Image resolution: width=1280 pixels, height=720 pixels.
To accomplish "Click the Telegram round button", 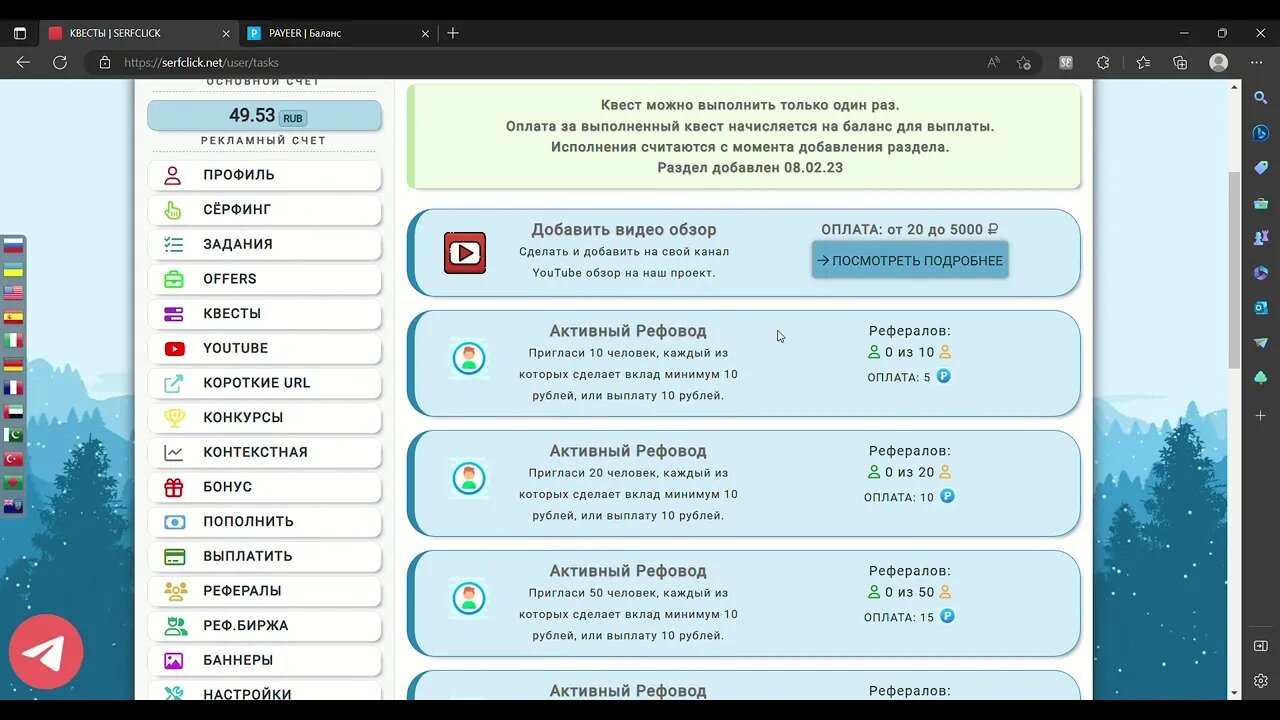I will [46, 652].
